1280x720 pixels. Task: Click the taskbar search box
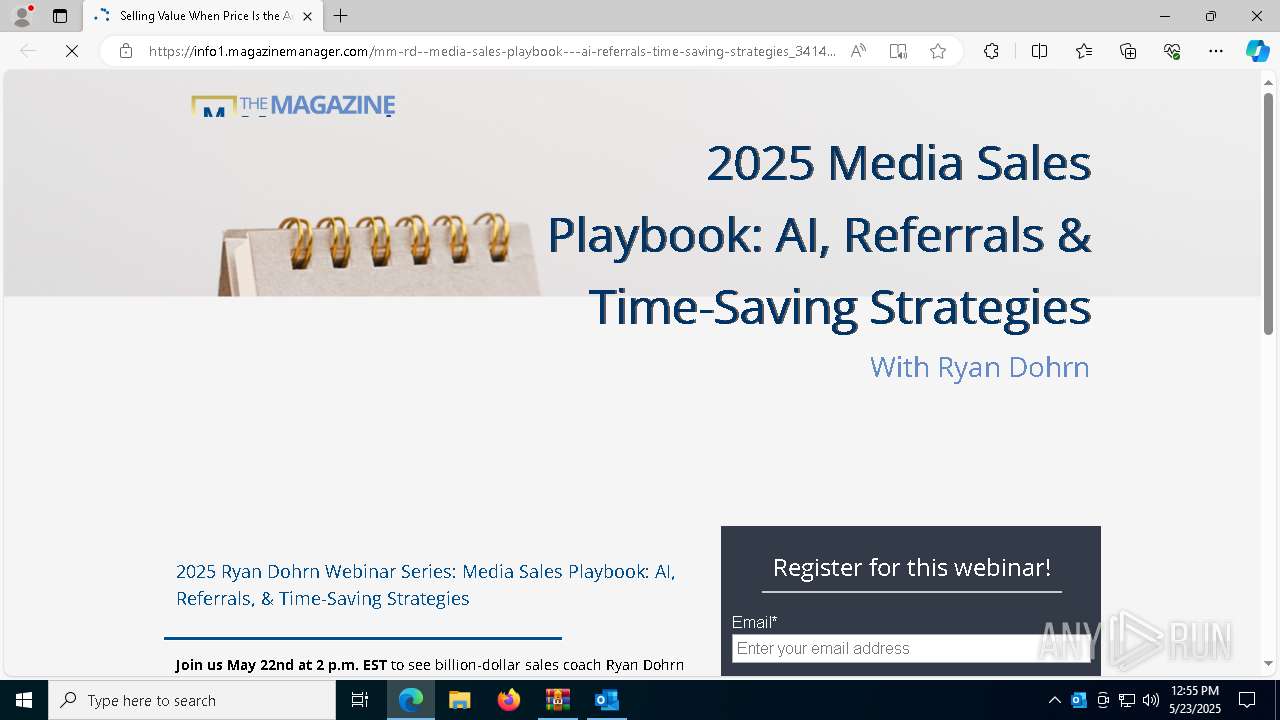pyautogui.click(x=192, y=700)
